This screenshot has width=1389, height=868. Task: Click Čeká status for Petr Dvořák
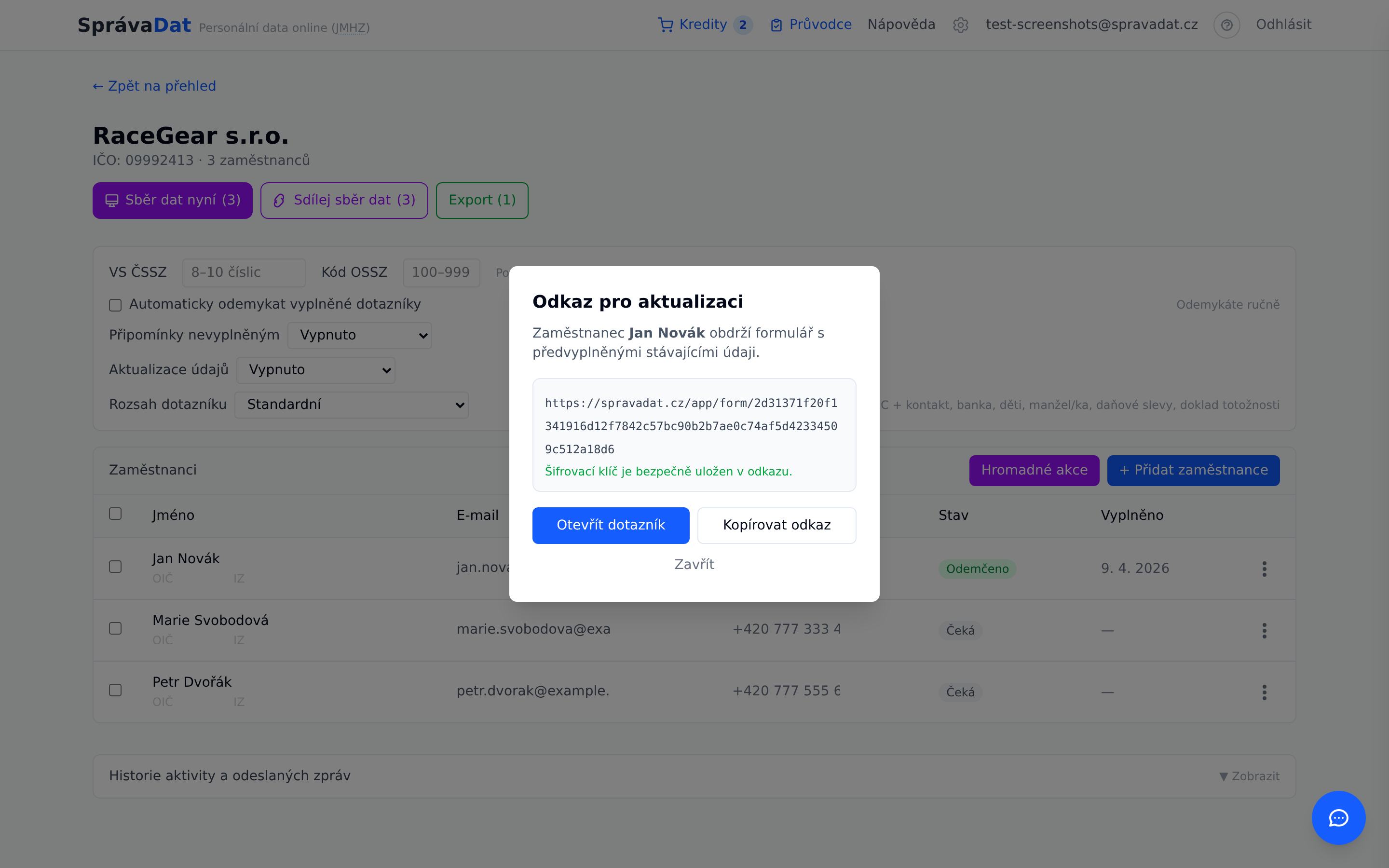click(960, 692)
